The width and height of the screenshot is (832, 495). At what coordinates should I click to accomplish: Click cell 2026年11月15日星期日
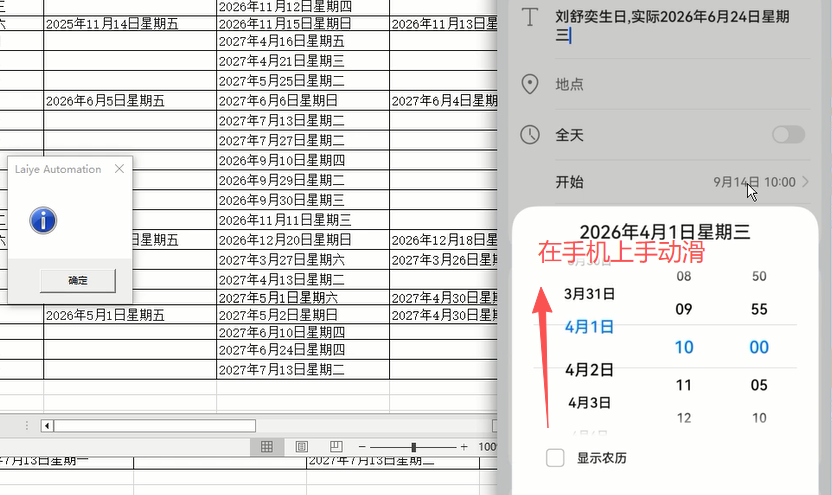[x=303, y=23]
